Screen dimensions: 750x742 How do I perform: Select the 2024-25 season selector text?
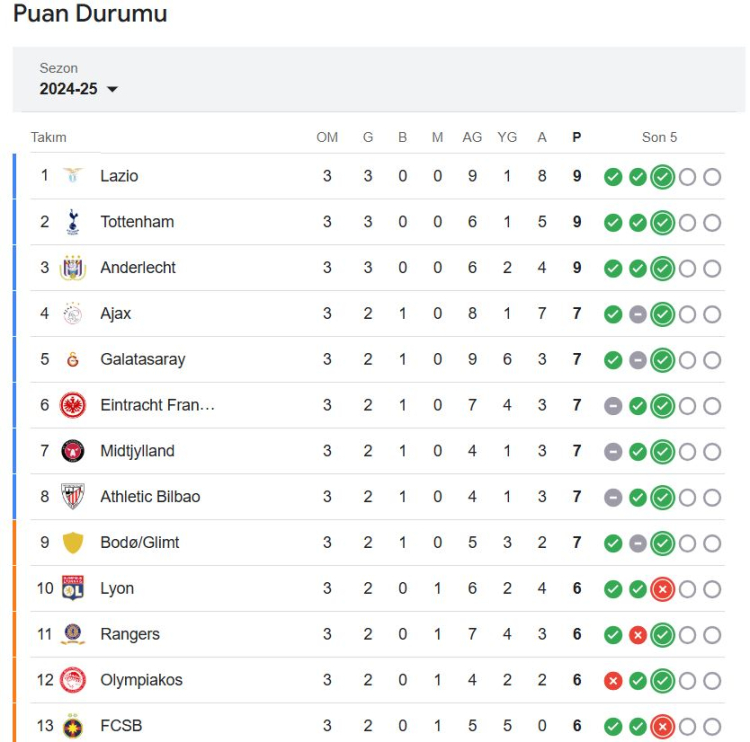tap(68, 89)
